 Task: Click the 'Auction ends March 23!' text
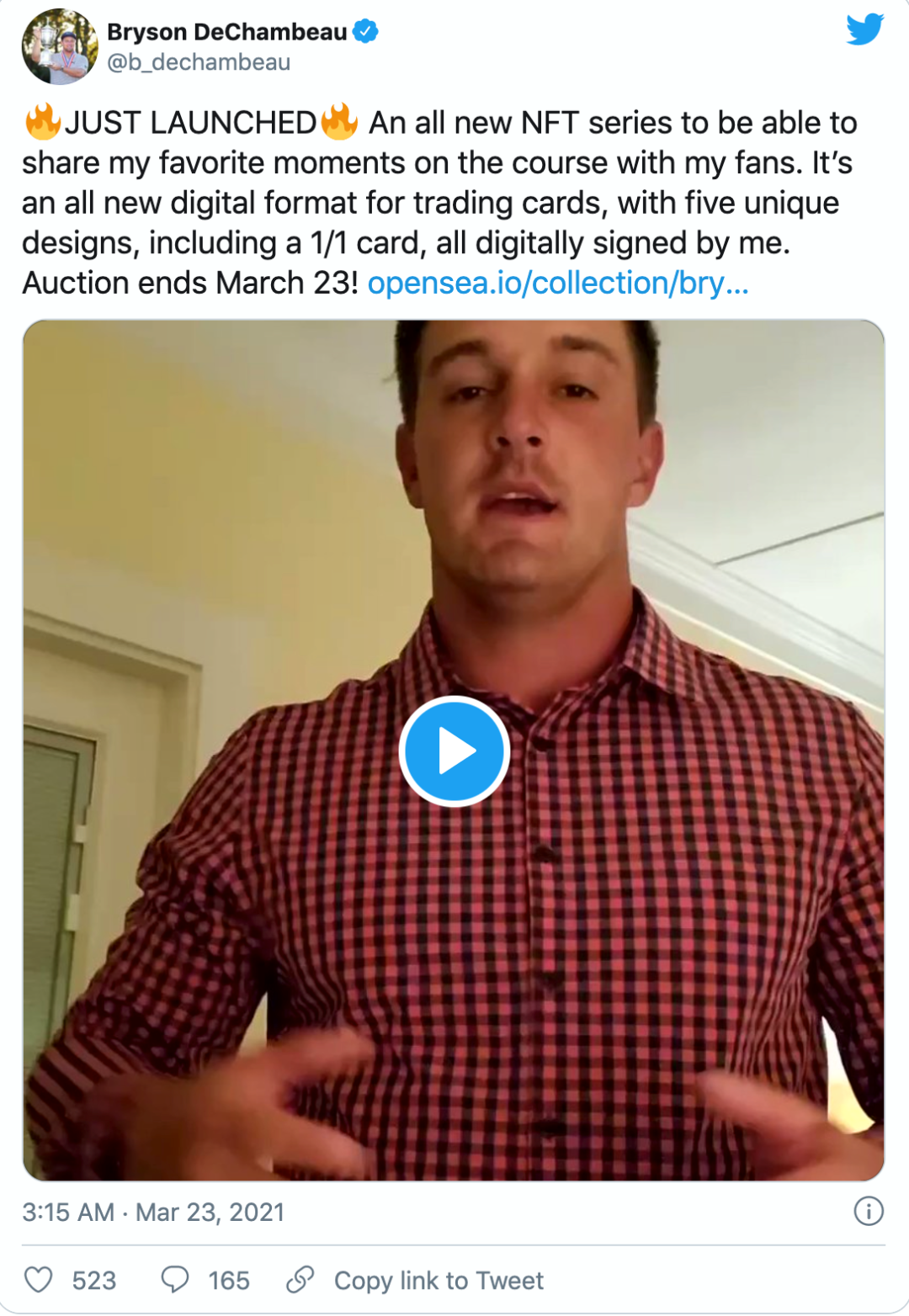pyautogui.click(x=191, y=284)
